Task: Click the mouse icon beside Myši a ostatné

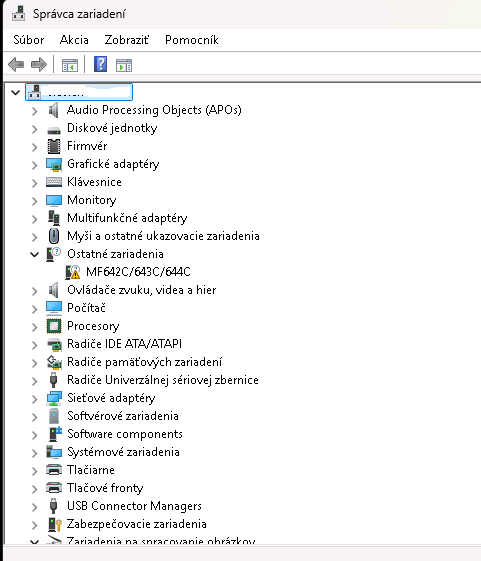Action: (54, 236)
